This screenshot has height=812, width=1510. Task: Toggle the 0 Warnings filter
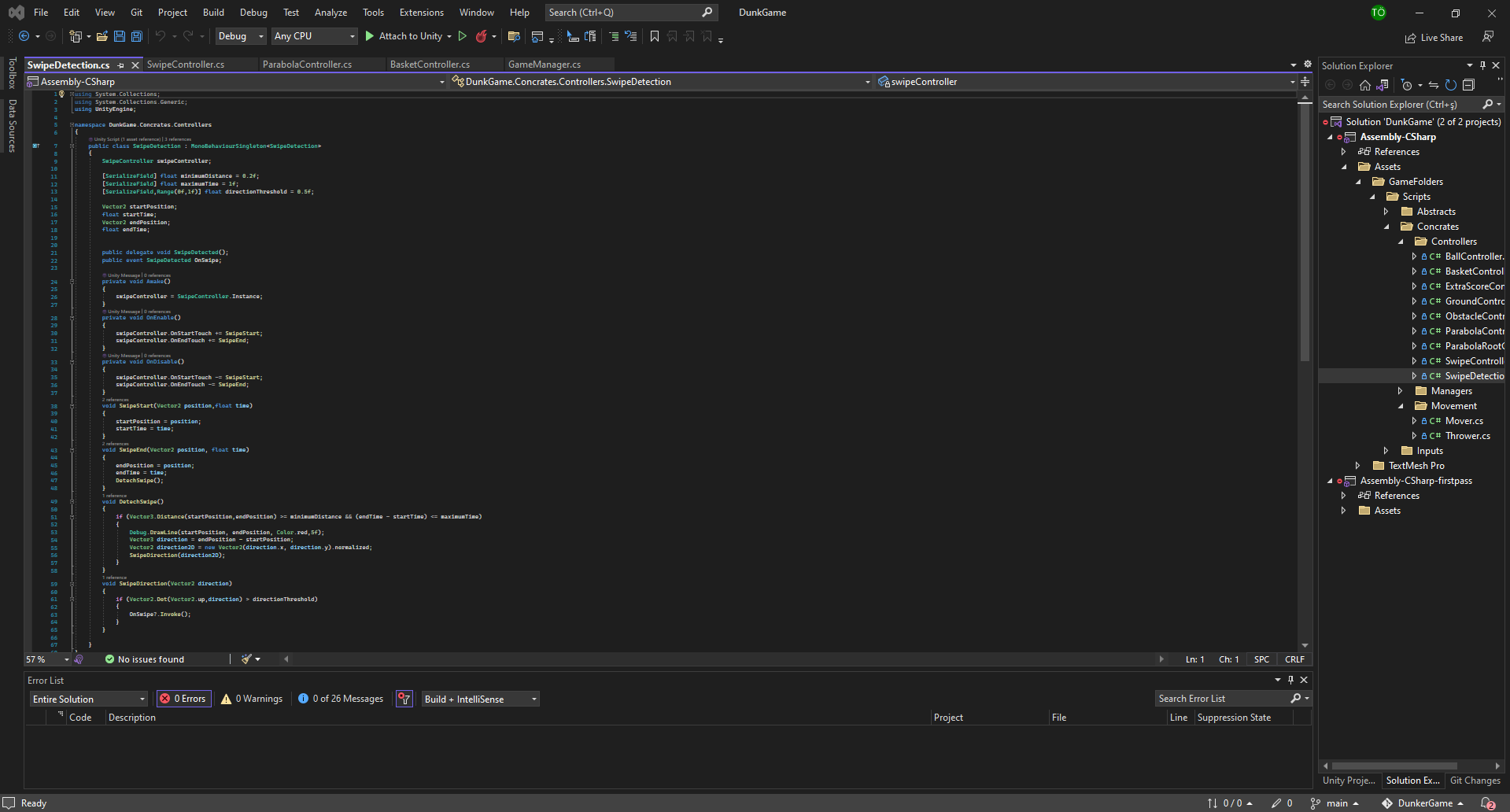(251, 699)
